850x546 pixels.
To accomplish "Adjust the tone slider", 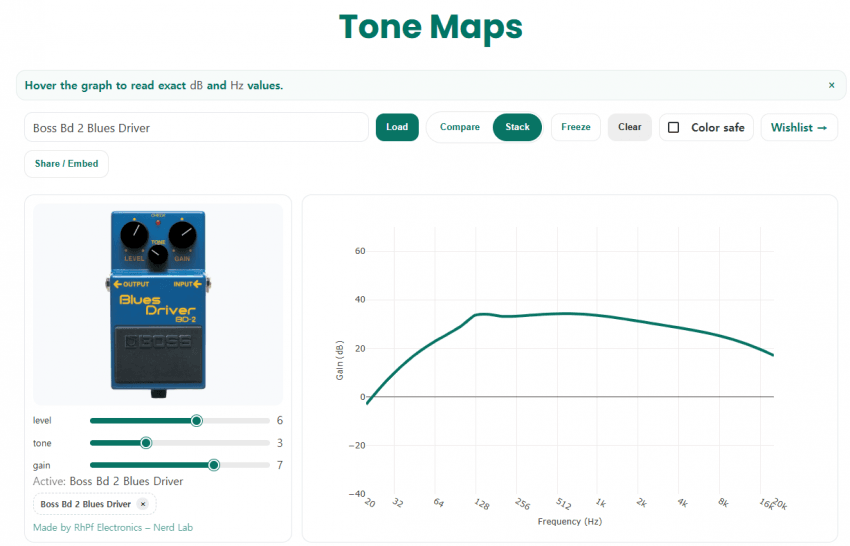I will (x=146, y=443).
